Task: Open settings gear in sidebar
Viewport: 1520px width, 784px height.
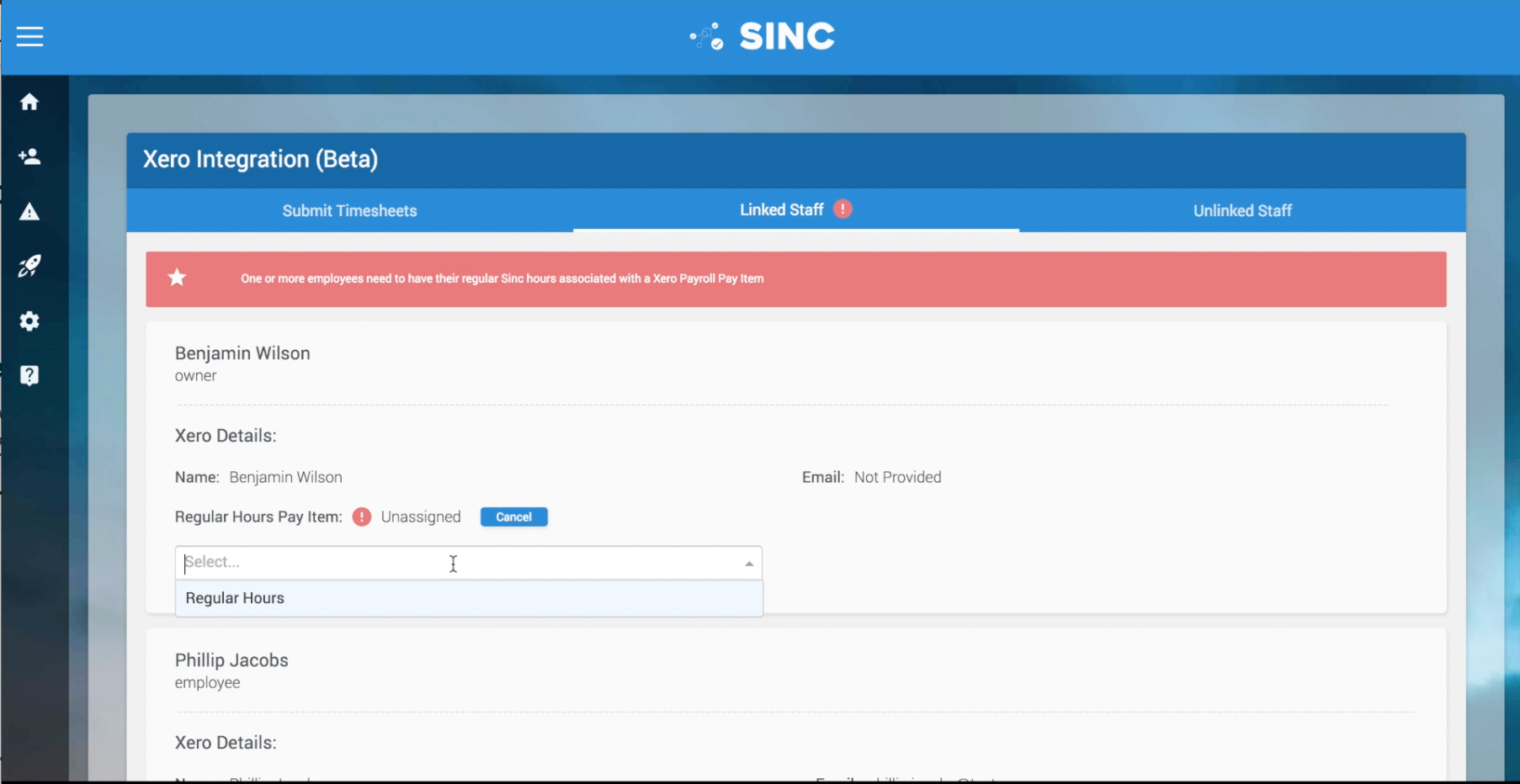Action: 29,320
